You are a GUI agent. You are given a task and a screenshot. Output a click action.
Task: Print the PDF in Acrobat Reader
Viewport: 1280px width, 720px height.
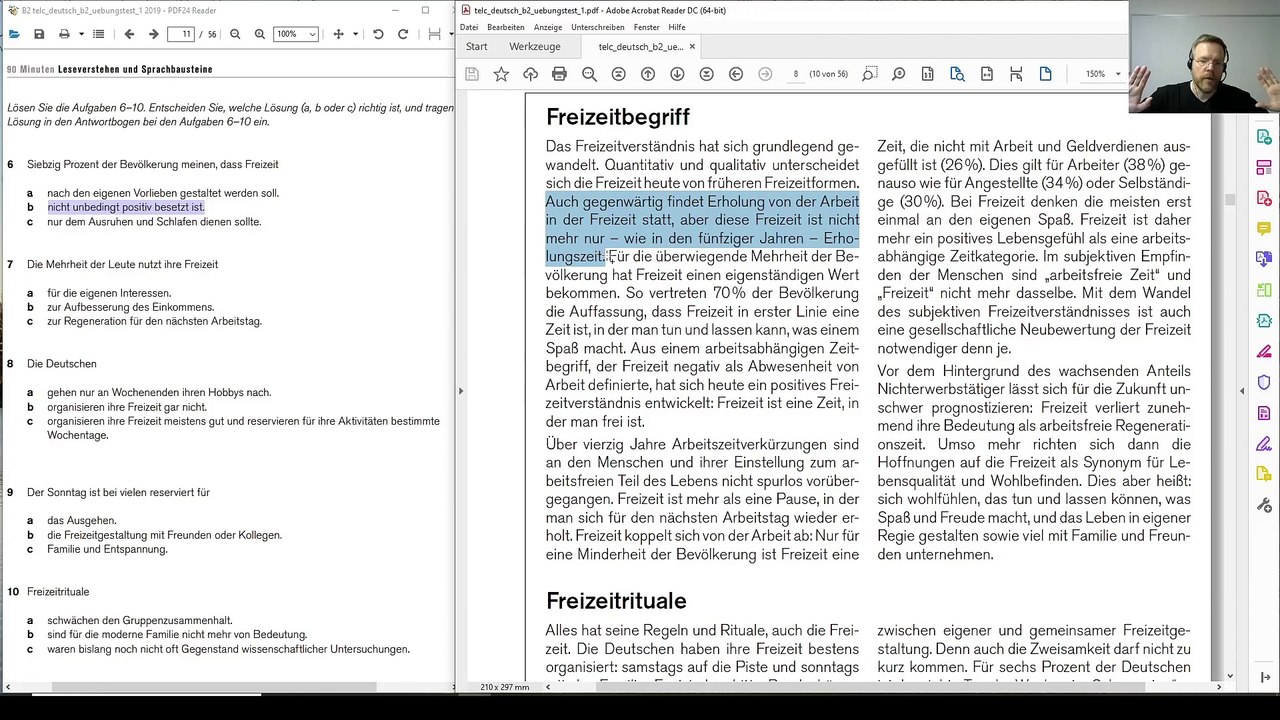pyautogui.click(x=559, y=74)
